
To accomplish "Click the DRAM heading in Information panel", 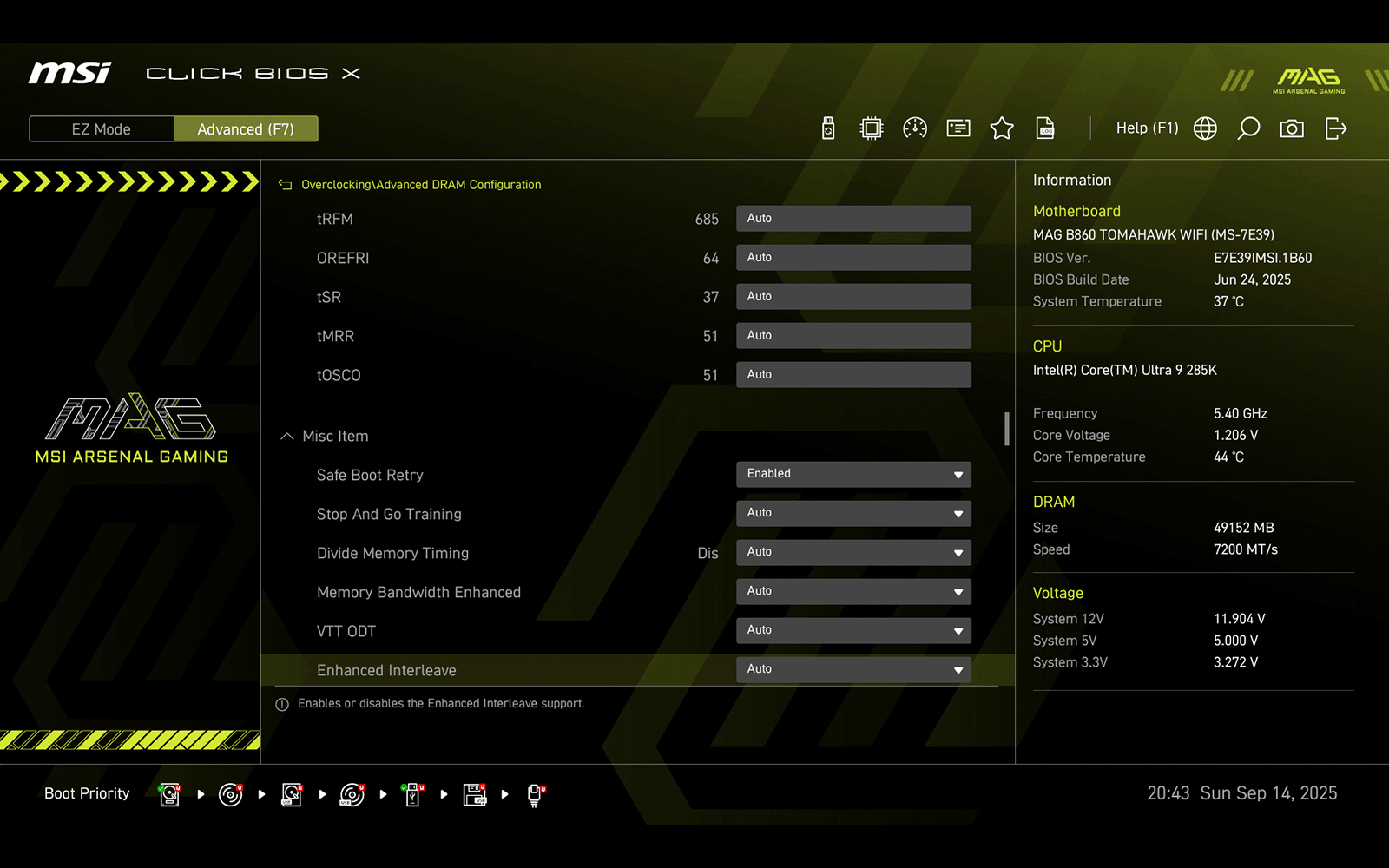I will (x=1054, y=502).
